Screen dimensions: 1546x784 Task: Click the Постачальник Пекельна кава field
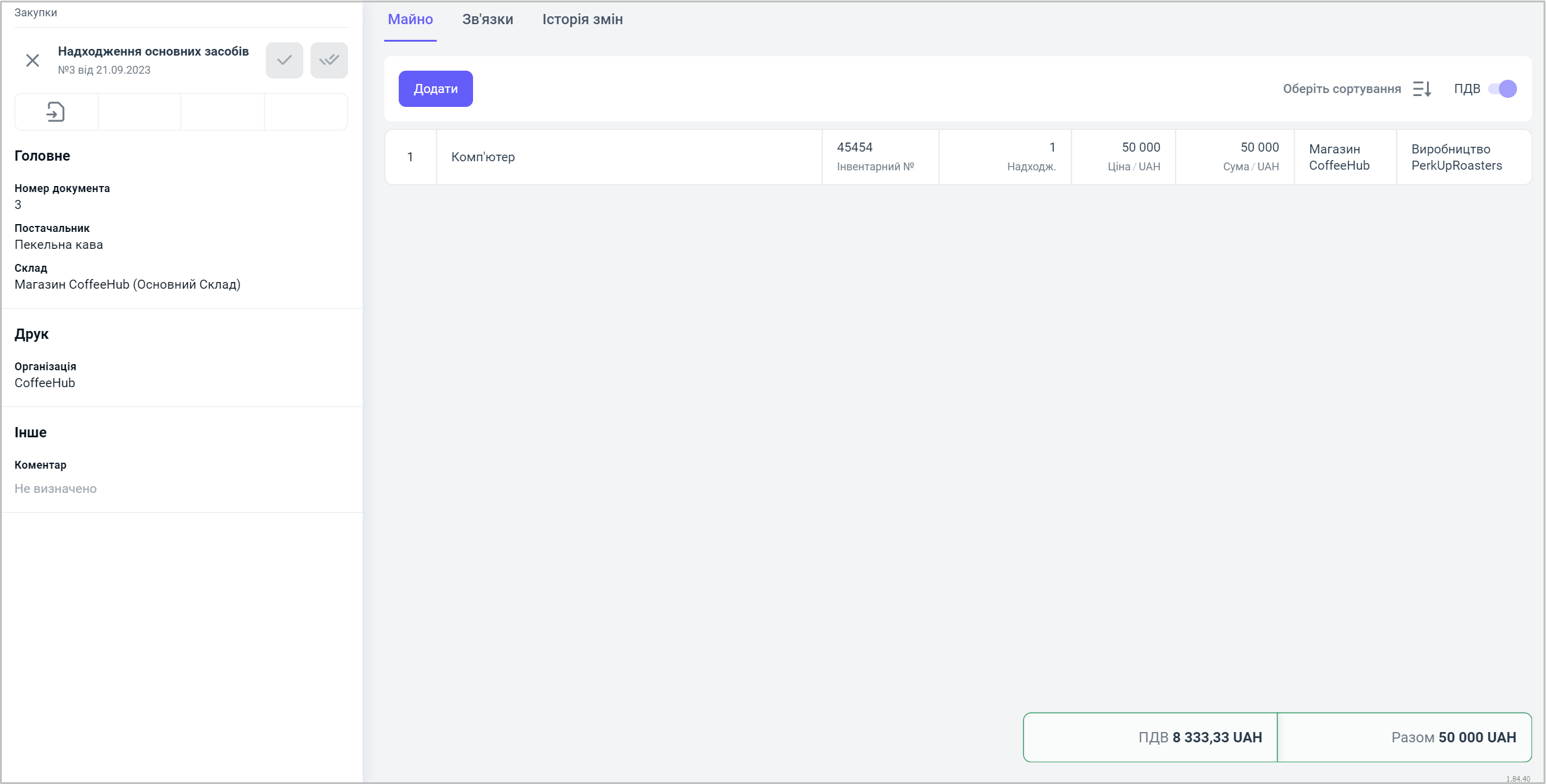pos(59,245)
